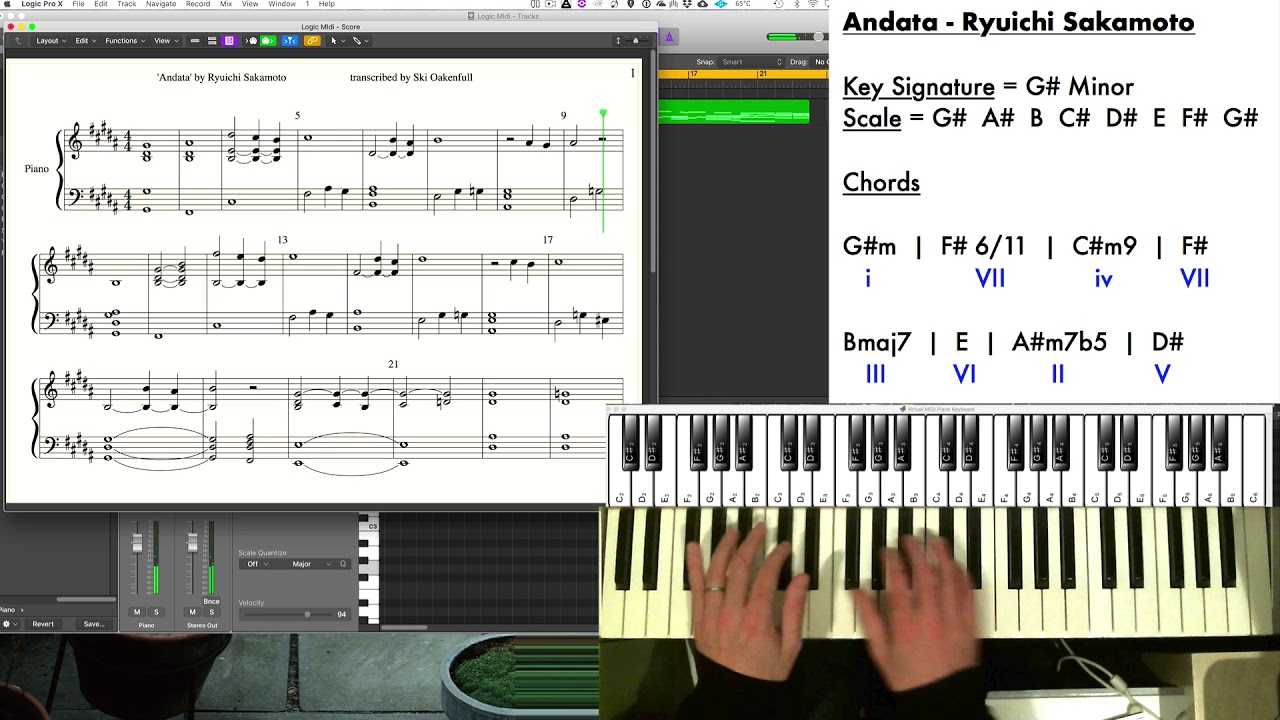Image resolution: width=1280 pixels, height=720 pixels.
Task: Click the piano roll horizontal scrollbar
Action: (404, 628)
